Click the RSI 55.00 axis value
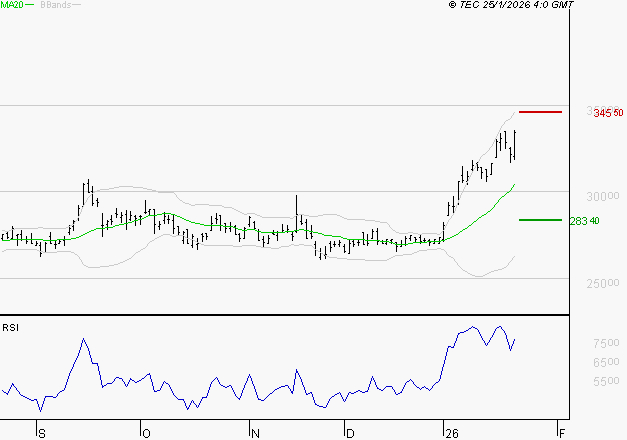 coord(606,381)
